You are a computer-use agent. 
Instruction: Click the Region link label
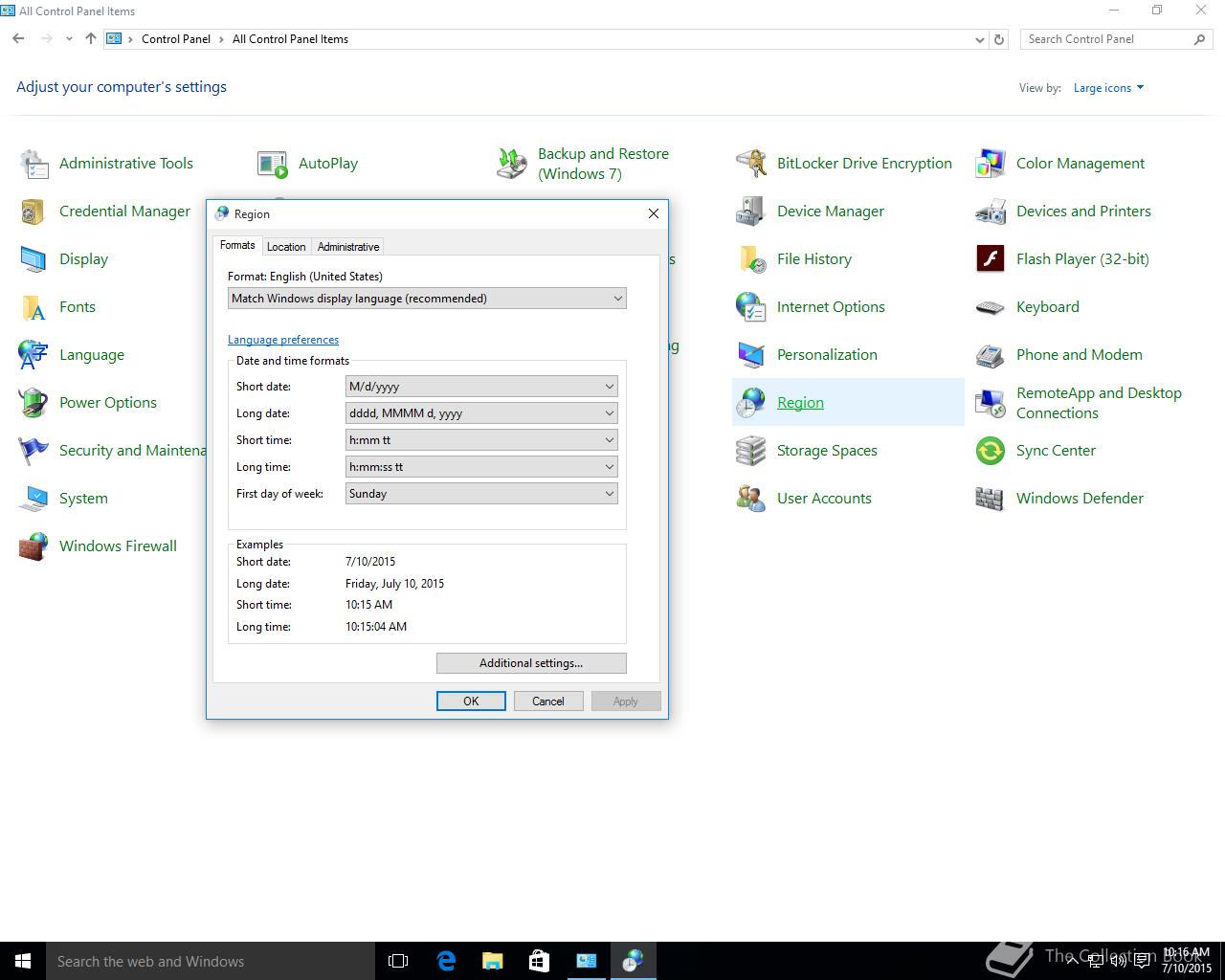[x=800, y=403]
